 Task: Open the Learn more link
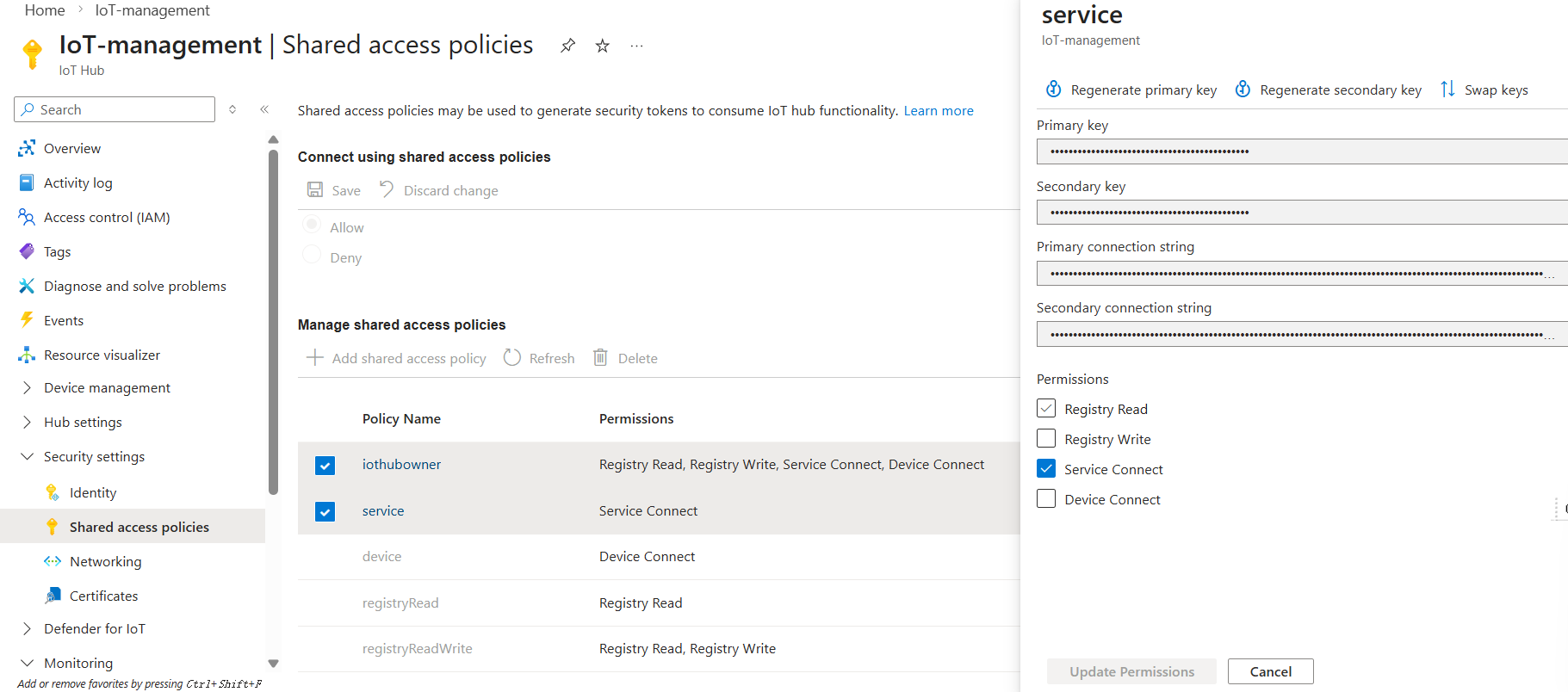click(939, 111)
